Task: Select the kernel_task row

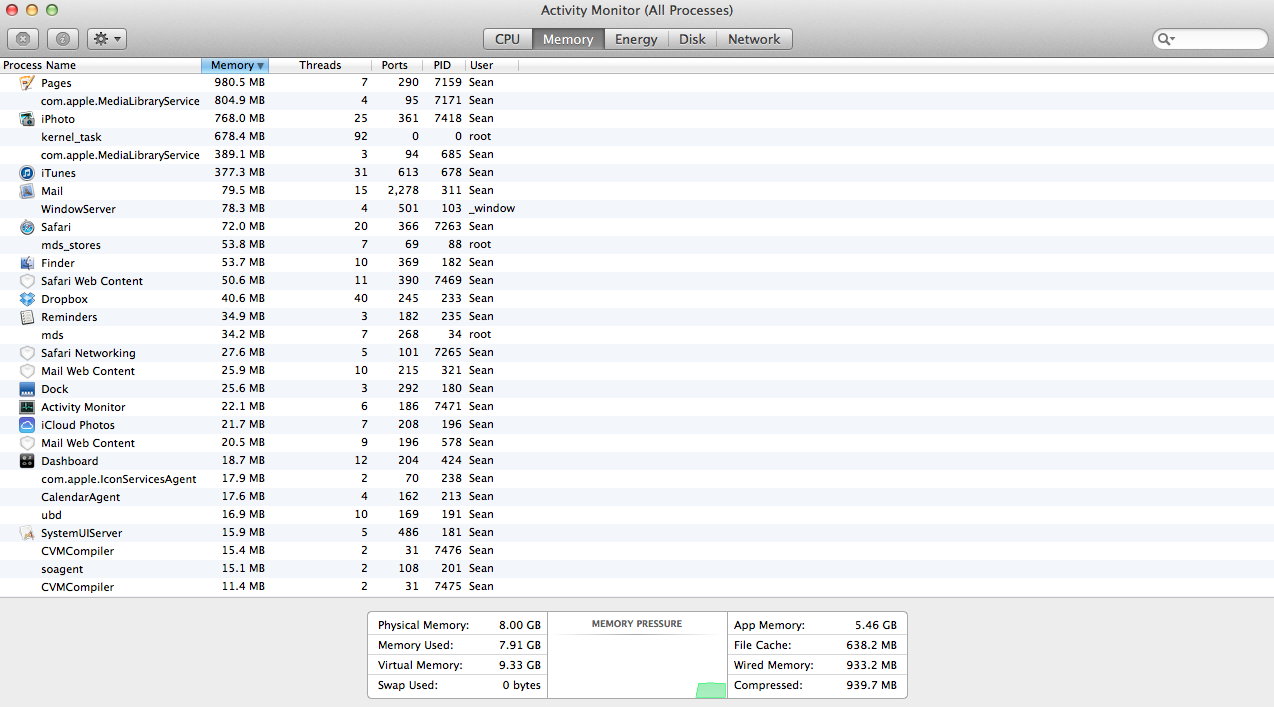Action: coord(637,137)
